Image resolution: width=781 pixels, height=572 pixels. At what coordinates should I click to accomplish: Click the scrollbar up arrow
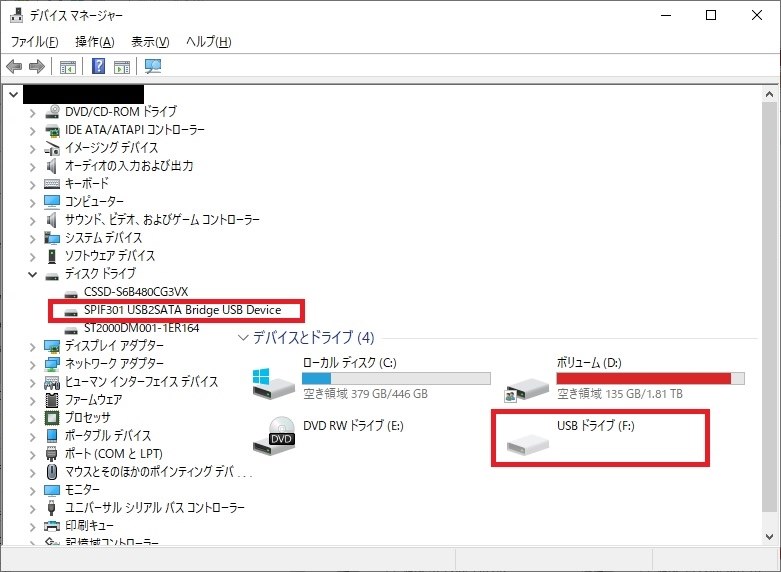point(769,95)
